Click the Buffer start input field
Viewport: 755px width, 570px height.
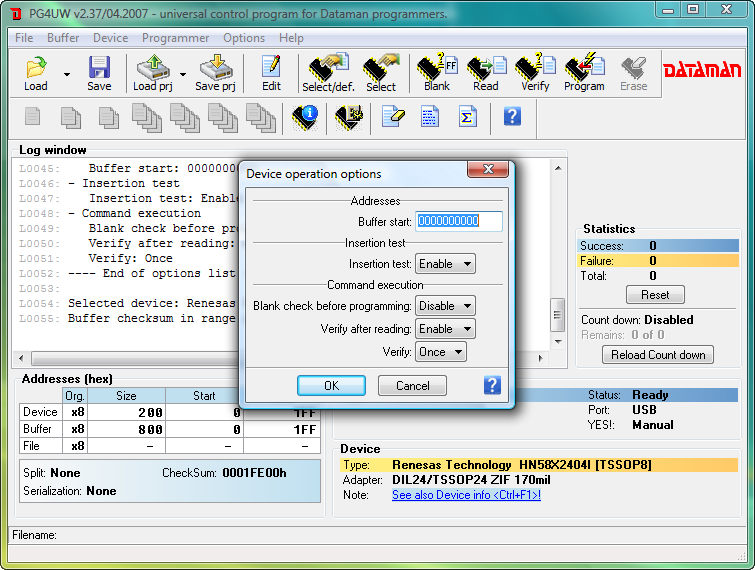point(458,221)
